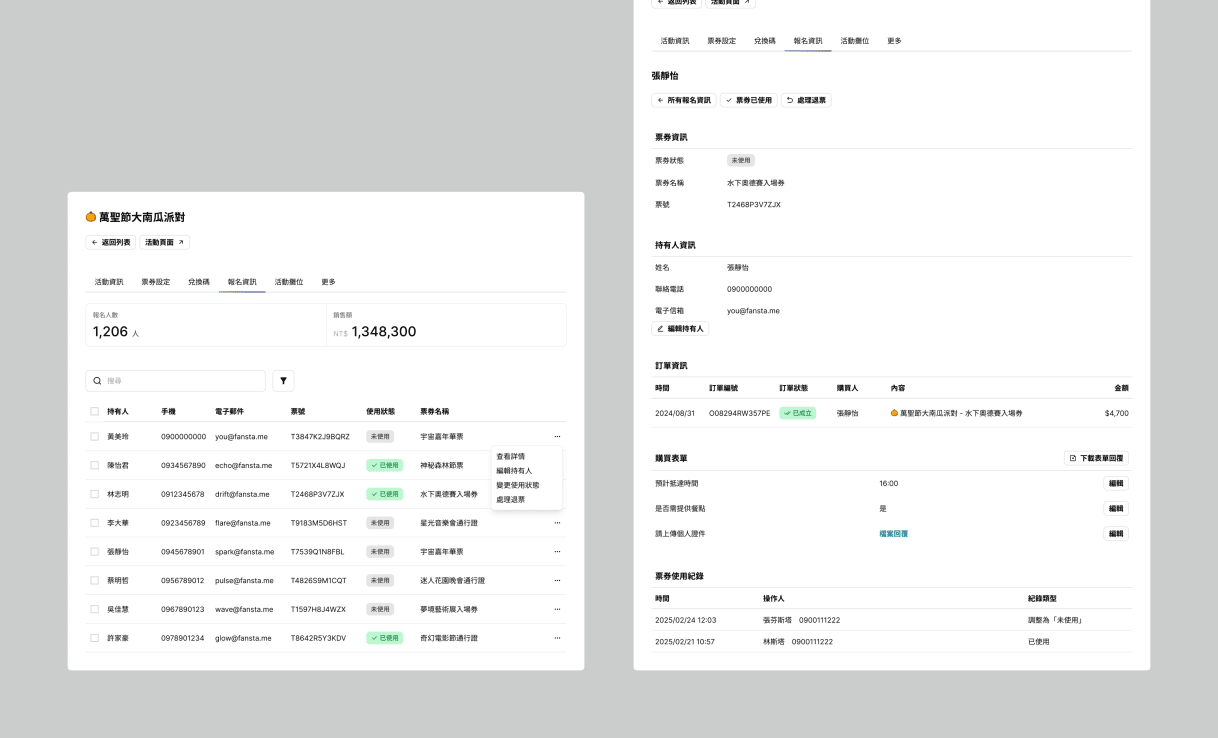Click the 未使用 badge in 黃美玲 row
This screenshot has width=1218, height=738.
click(x=380, y=436)
